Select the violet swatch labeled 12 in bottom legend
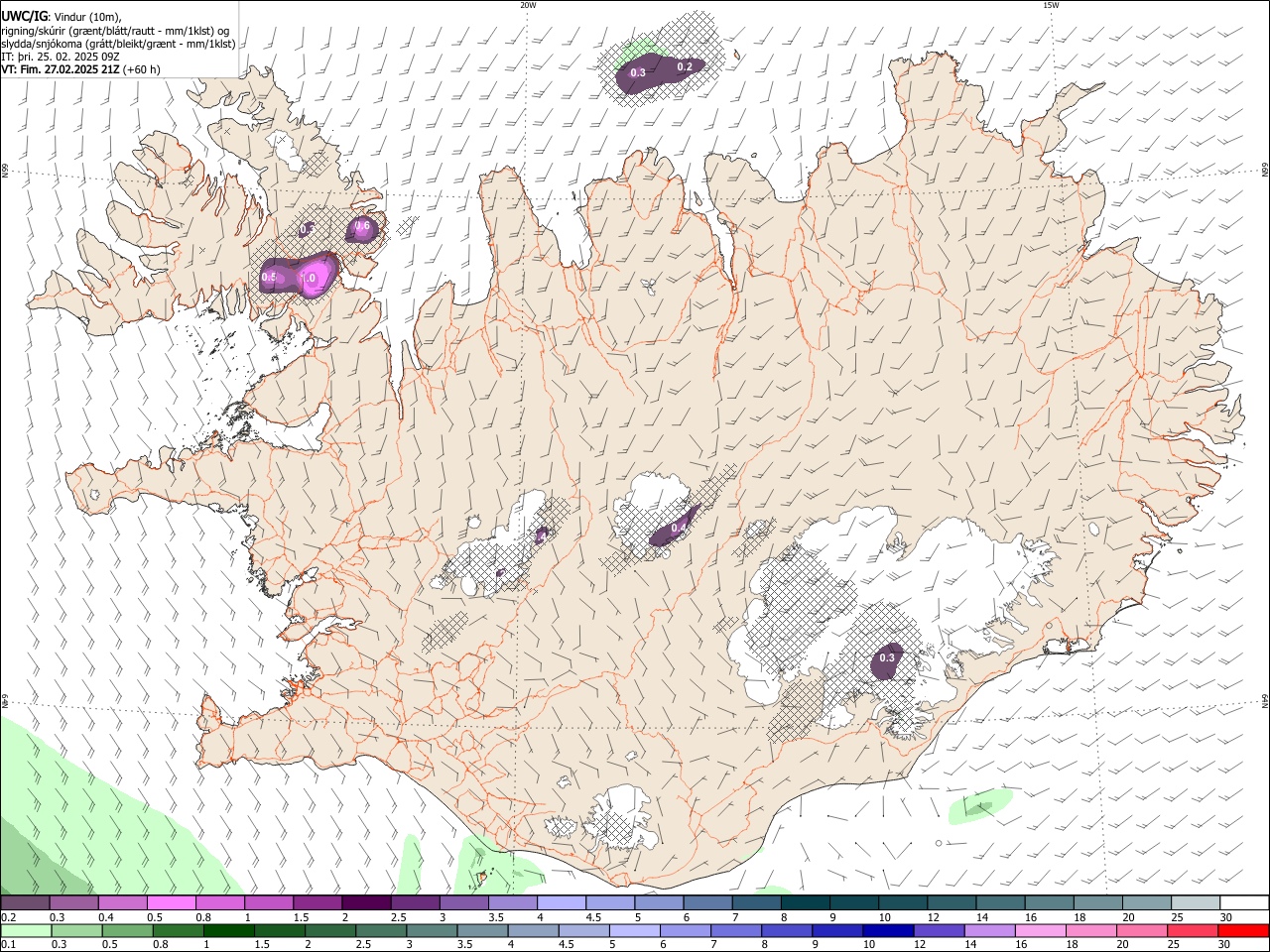This screenshot has height=952, width=1270. [940, 931]
